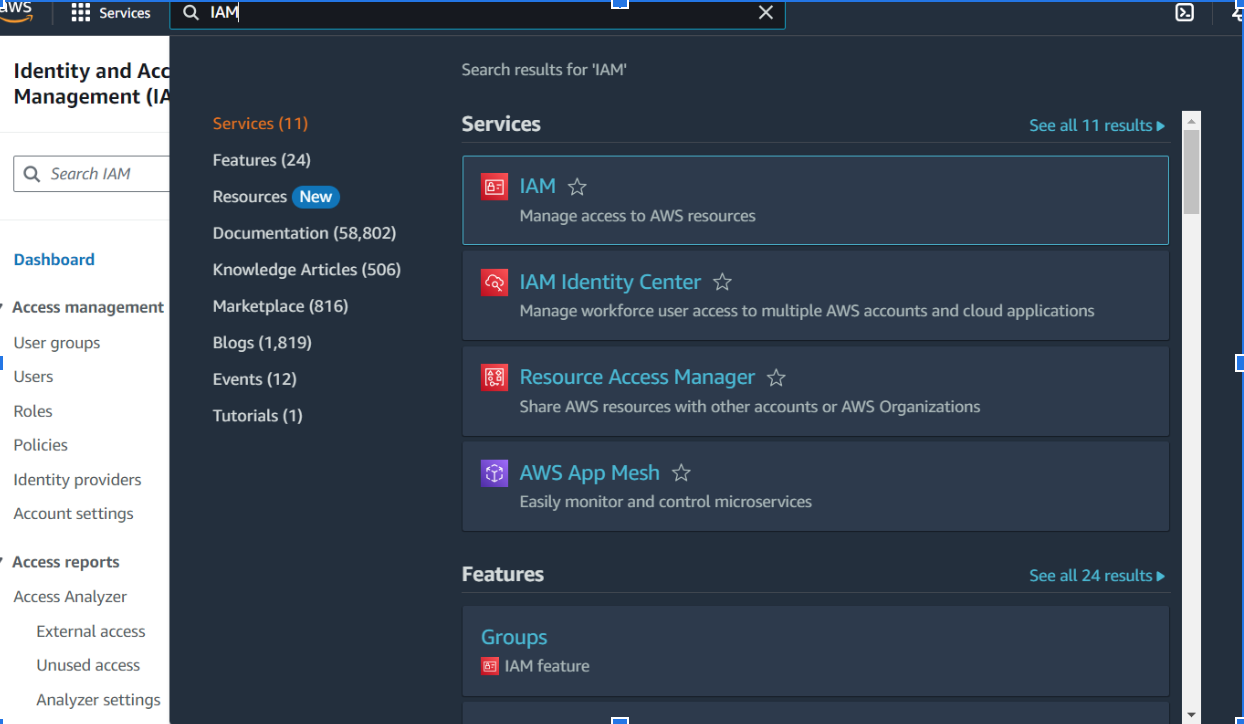Image resolution: width=1244 pixels, height=724 pixels.
Task: Click the AWS App Mesh icon
Action: click(494, 473)
